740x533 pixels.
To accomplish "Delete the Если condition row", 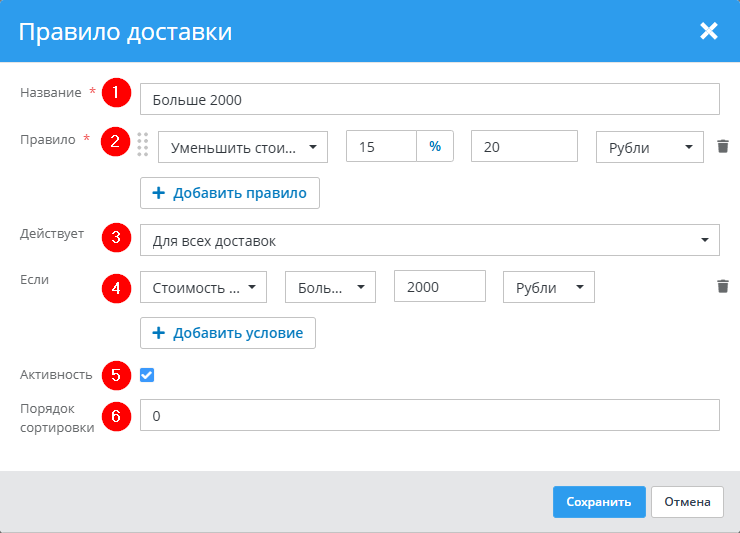I will pos(723,286).
